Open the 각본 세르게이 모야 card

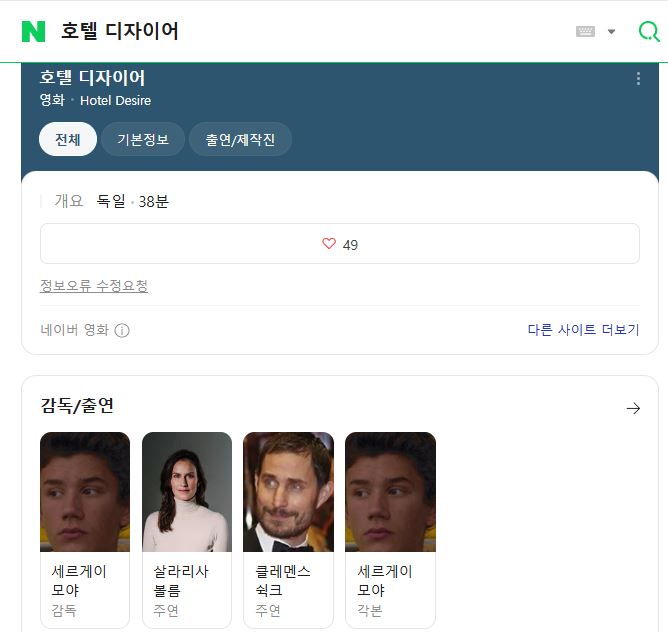(x=390, y=492)
